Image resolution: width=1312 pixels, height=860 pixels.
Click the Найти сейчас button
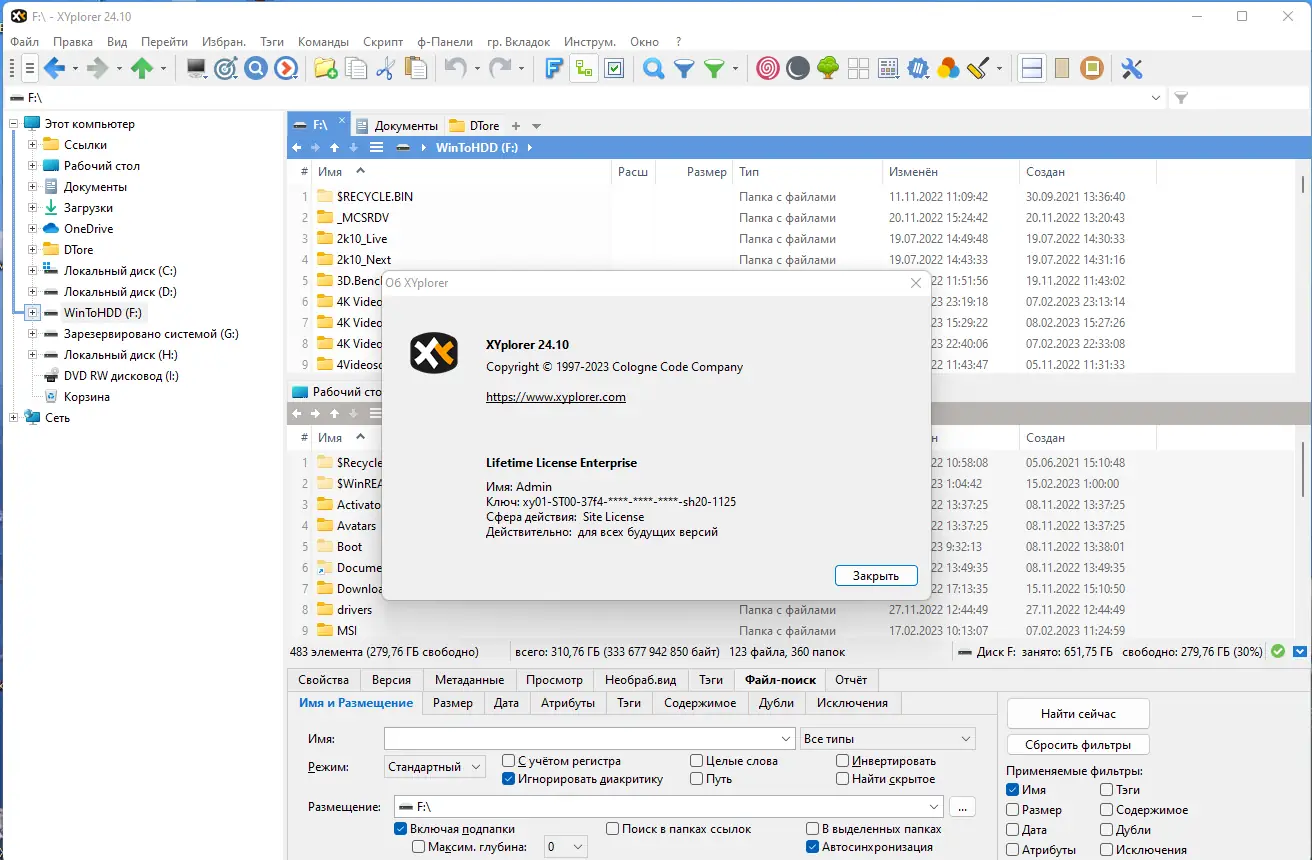pyautogui.click(x=1077, y=713)
